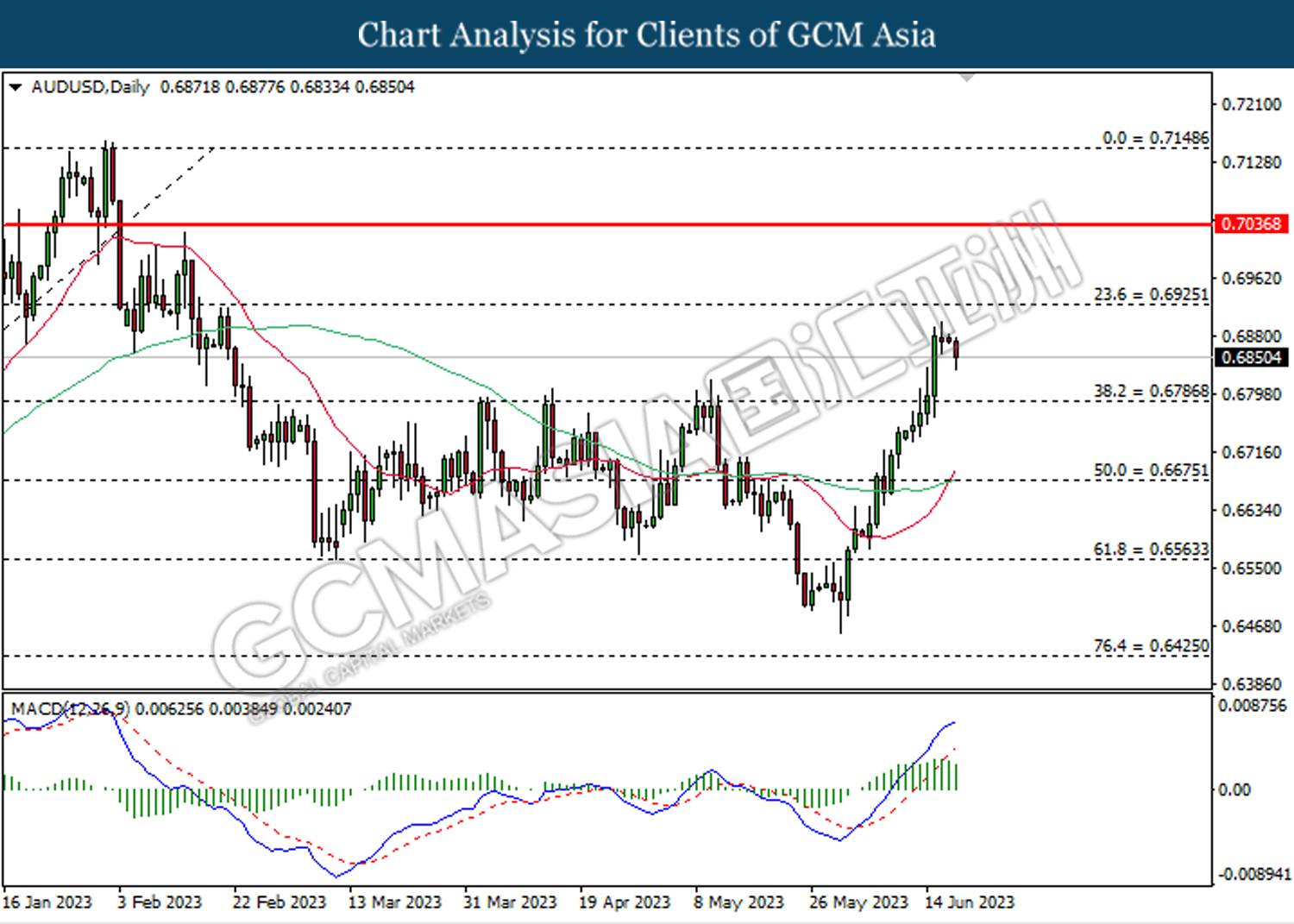Click the date label 13 Mar 2023
This screenshot has width=1294, height=924.
pos(394,902)
